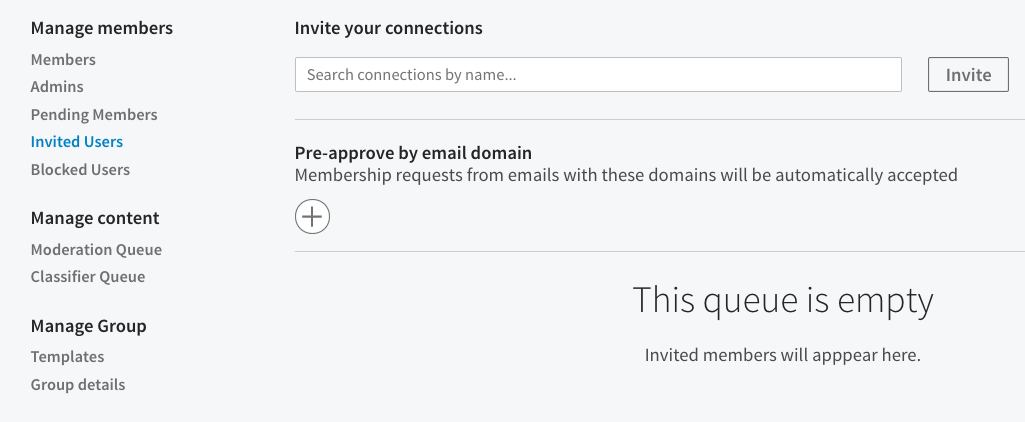Viewport: 1025px width, 422px height.
Task: Open Pending Members page
Action: [94, 115]
